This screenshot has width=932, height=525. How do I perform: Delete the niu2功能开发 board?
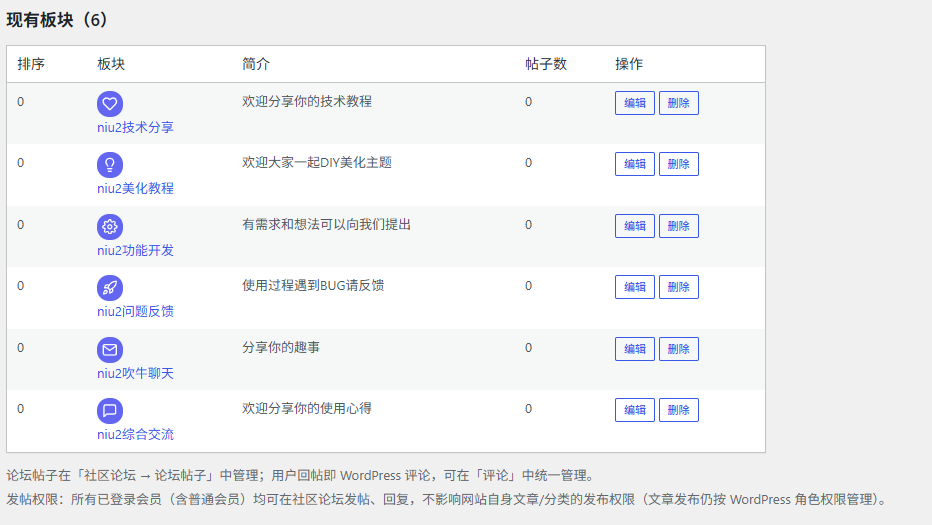[x=679, y=226]
